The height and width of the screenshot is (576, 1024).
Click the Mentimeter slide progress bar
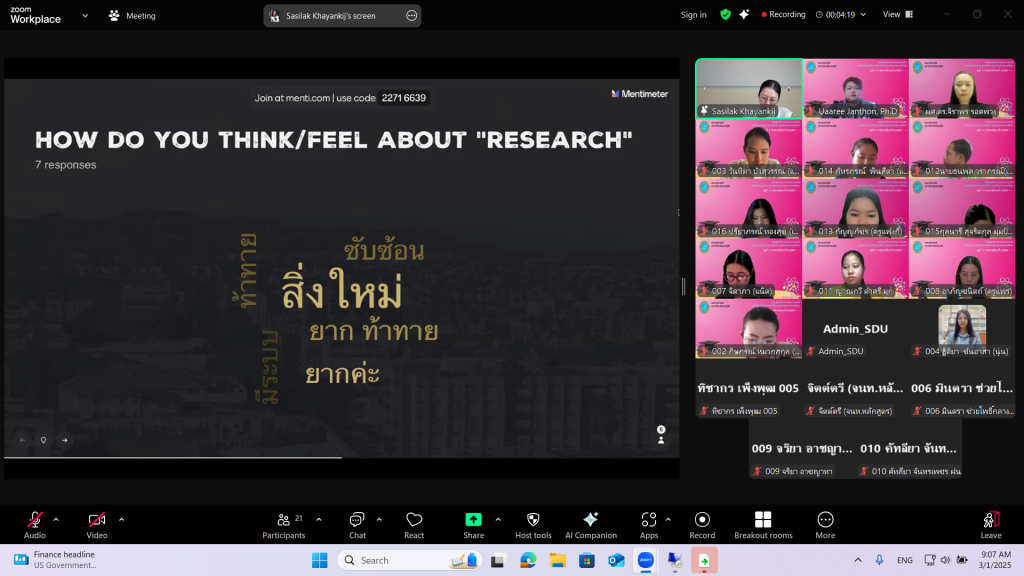pos(173,457)
